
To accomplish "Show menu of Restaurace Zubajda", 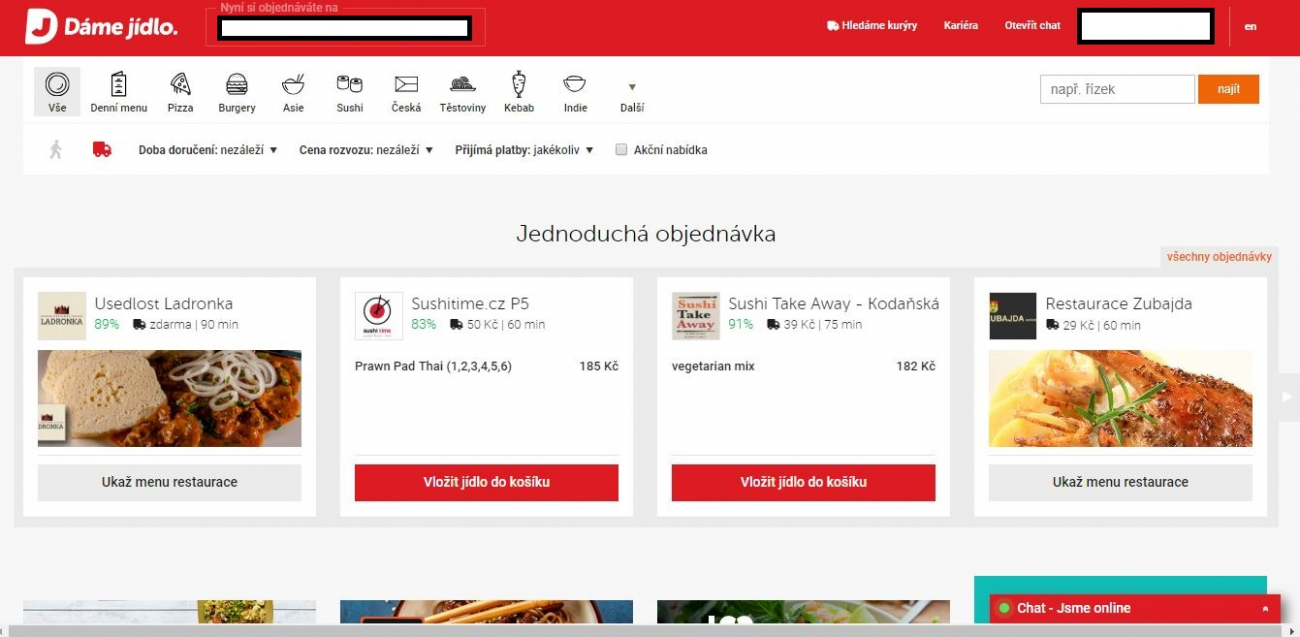I will tap(1121, 482).
